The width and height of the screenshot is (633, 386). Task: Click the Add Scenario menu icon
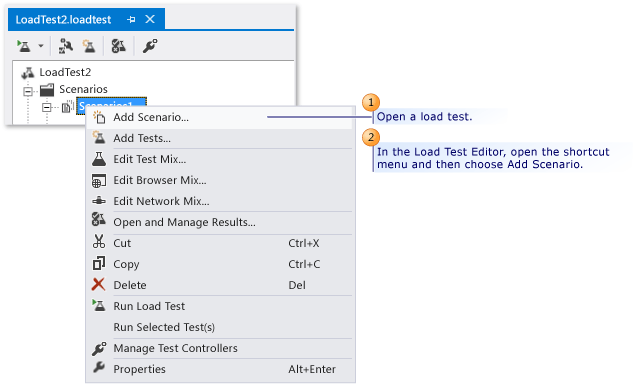(x=99, y=117)
